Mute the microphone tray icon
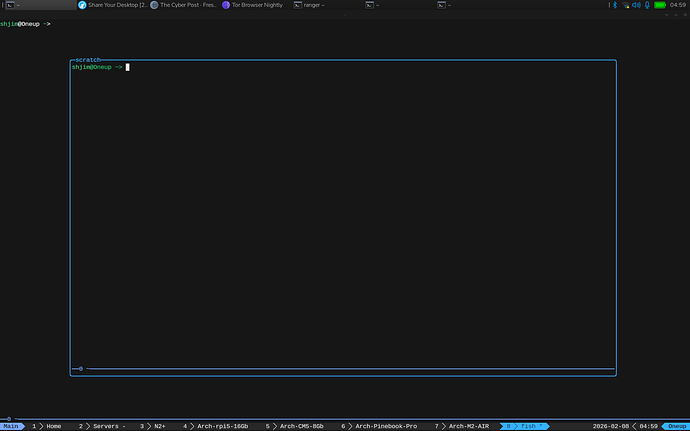 [x=647, y=5]
